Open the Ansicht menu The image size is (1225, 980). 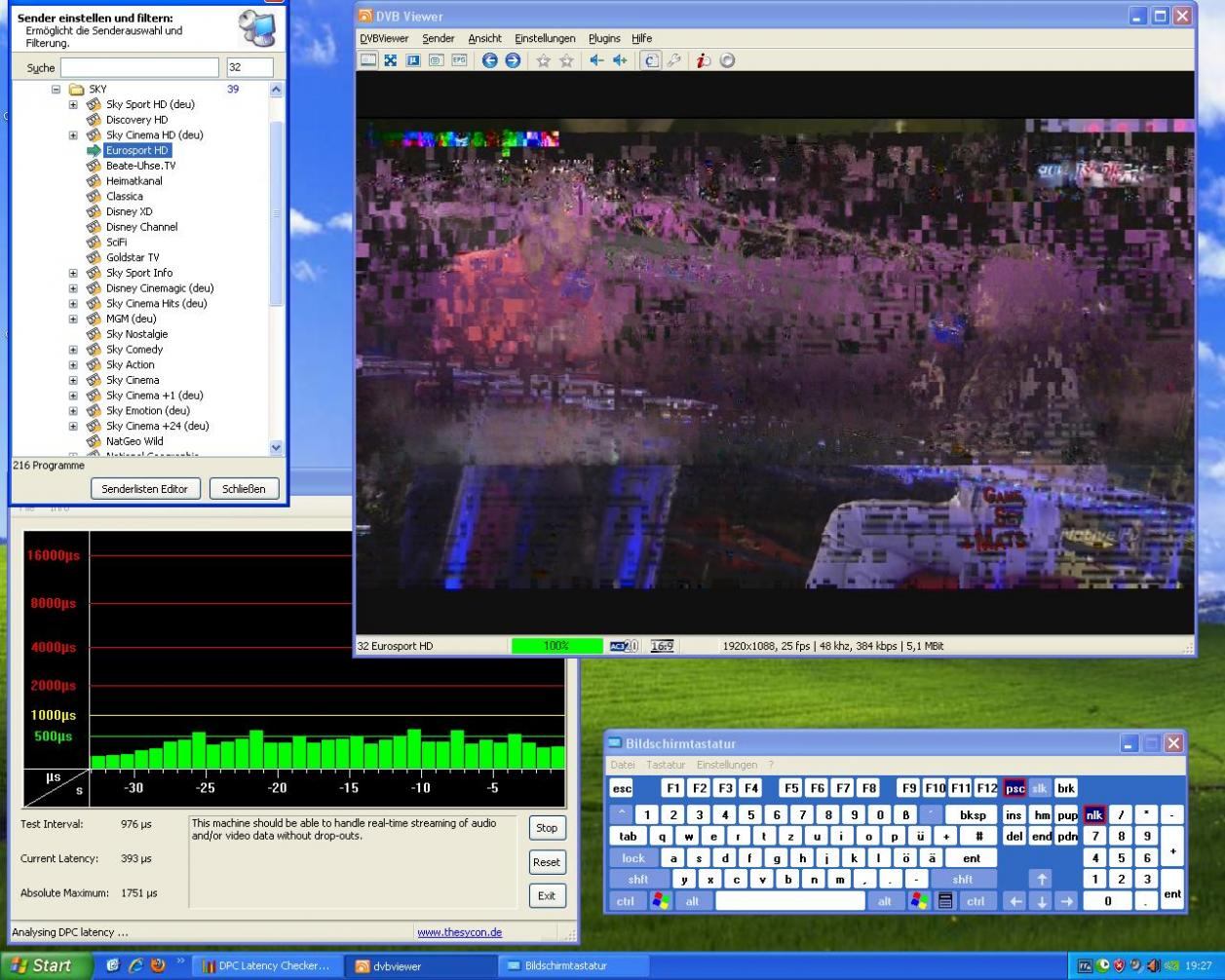point(484,38)
